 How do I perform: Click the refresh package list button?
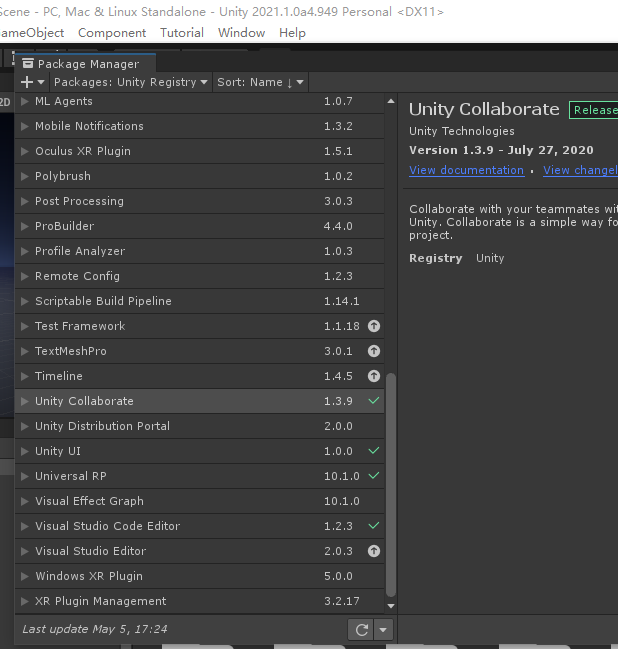pyautogui.click(x=361, y=629)
